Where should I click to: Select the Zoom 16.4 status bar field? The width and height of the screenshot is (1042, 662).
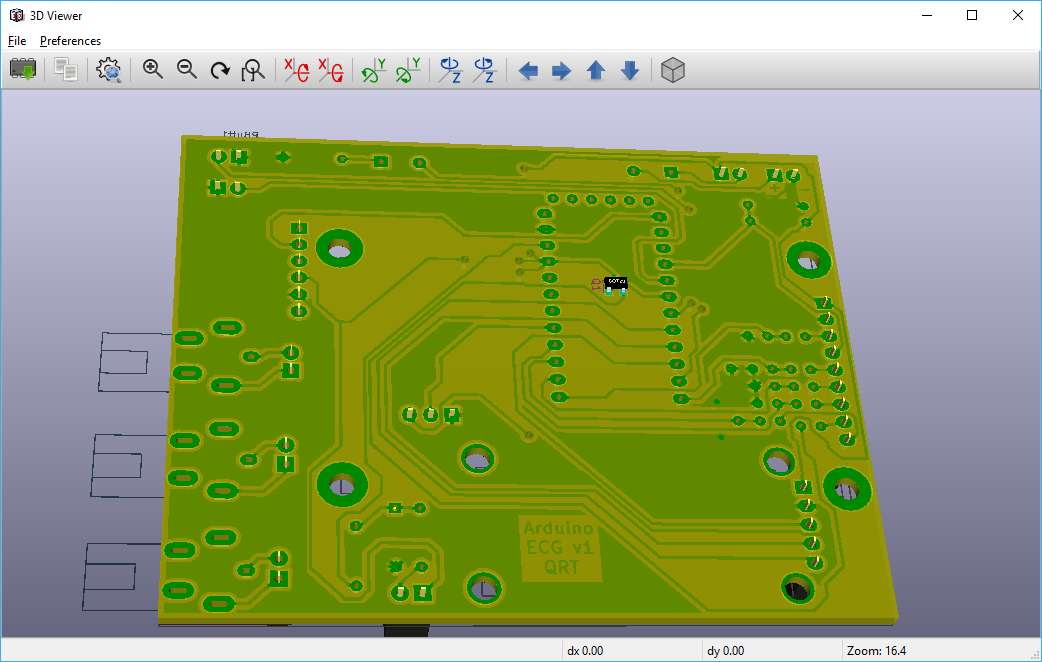point(874,650)
